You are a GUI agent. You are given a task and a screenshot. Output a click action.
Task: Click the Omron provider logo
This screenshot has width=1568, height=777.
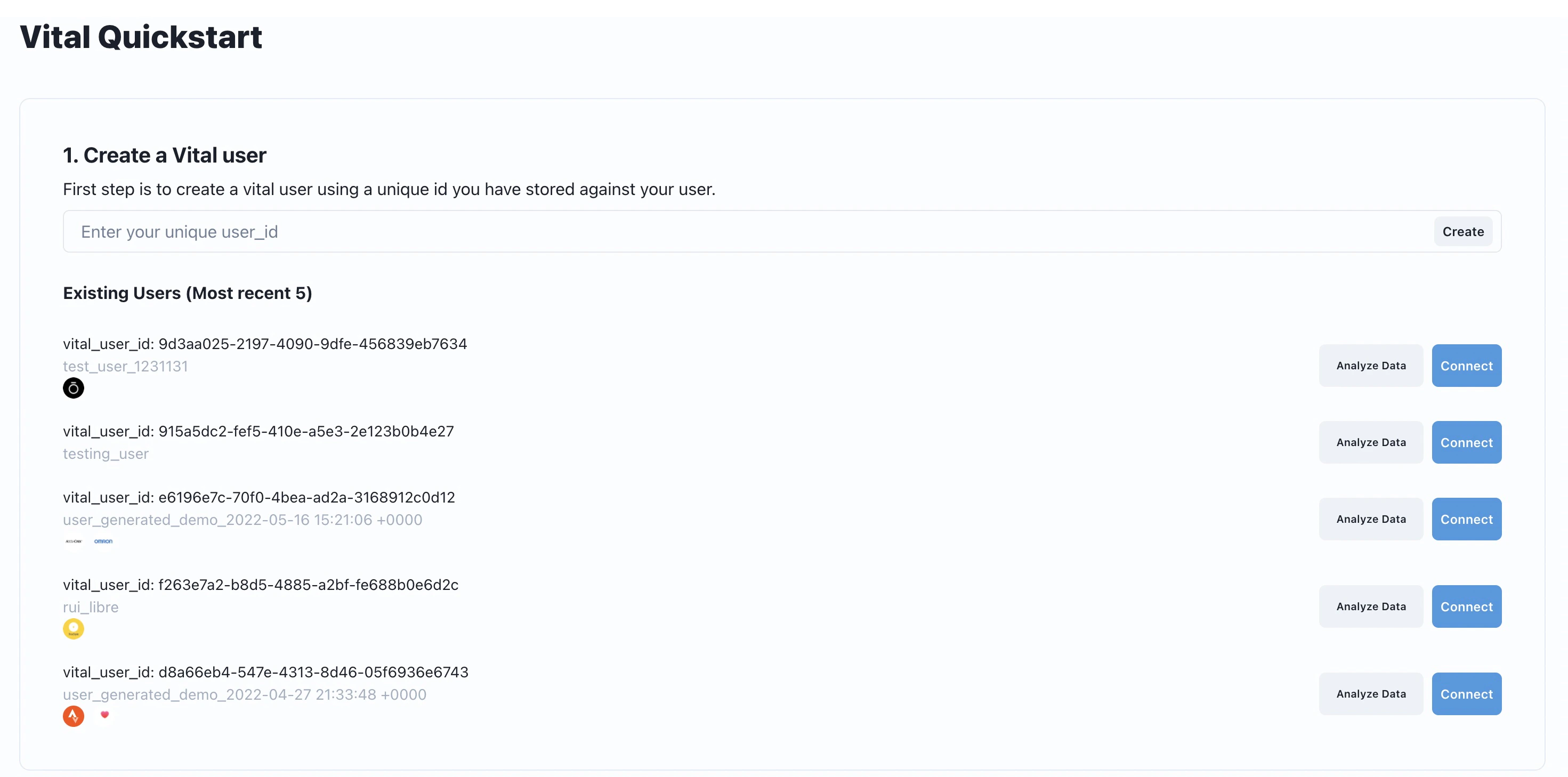[103, 541]
